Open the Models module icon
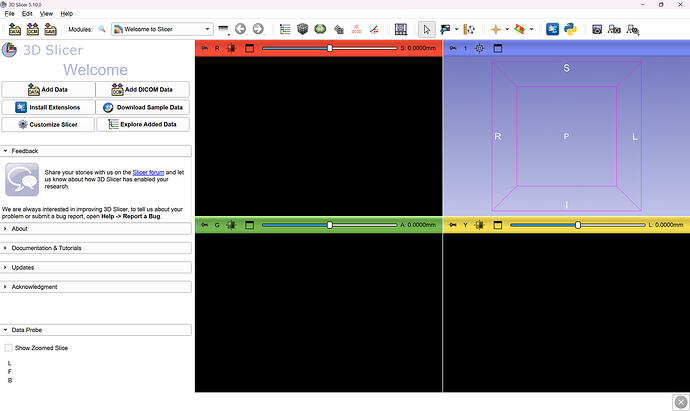This screenshot has height=411, width=690. coord(320,29)
